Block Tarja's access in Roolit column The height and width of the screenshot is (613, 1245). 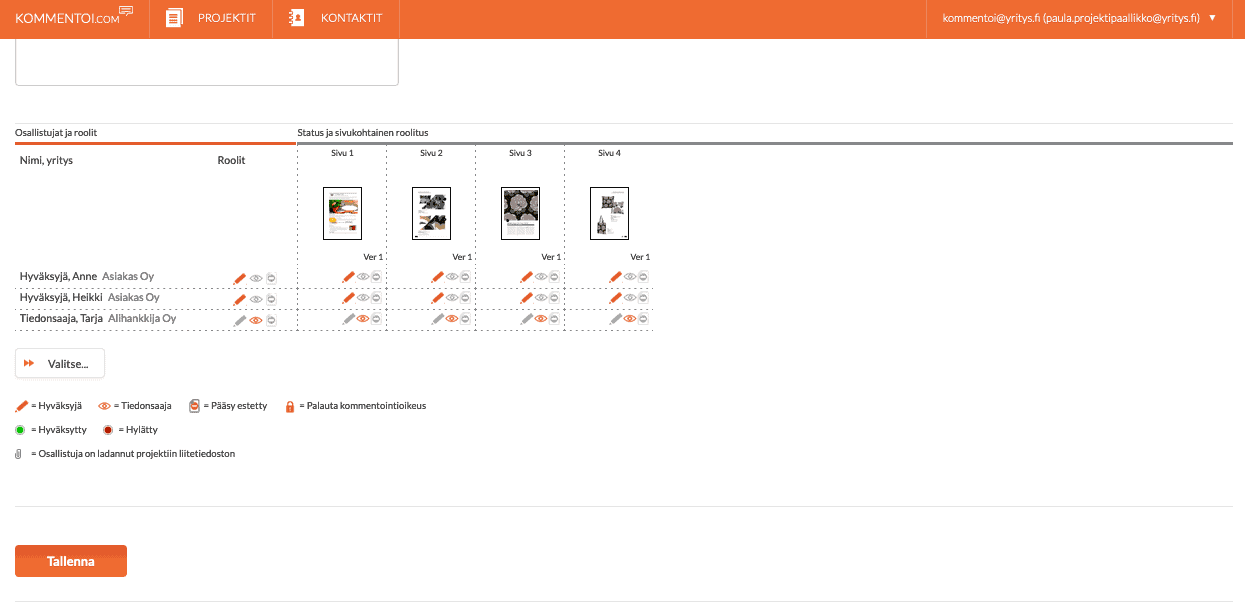click(x=271, y=320)
